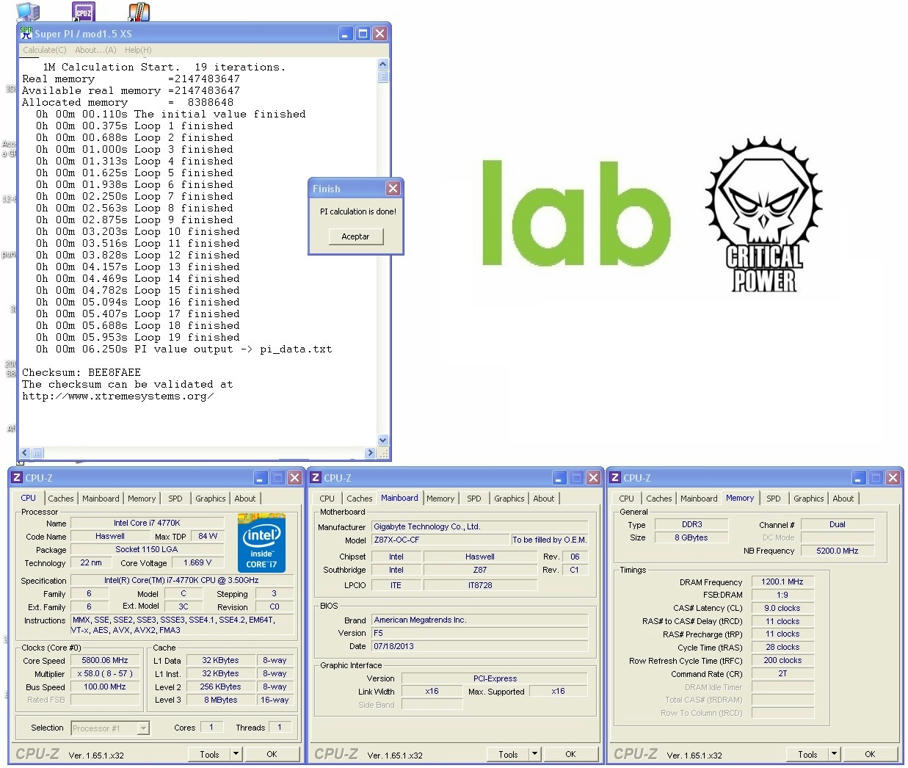Select Graphics tab in the Memory window
This screenshot has height=768, width=908.
809,498
